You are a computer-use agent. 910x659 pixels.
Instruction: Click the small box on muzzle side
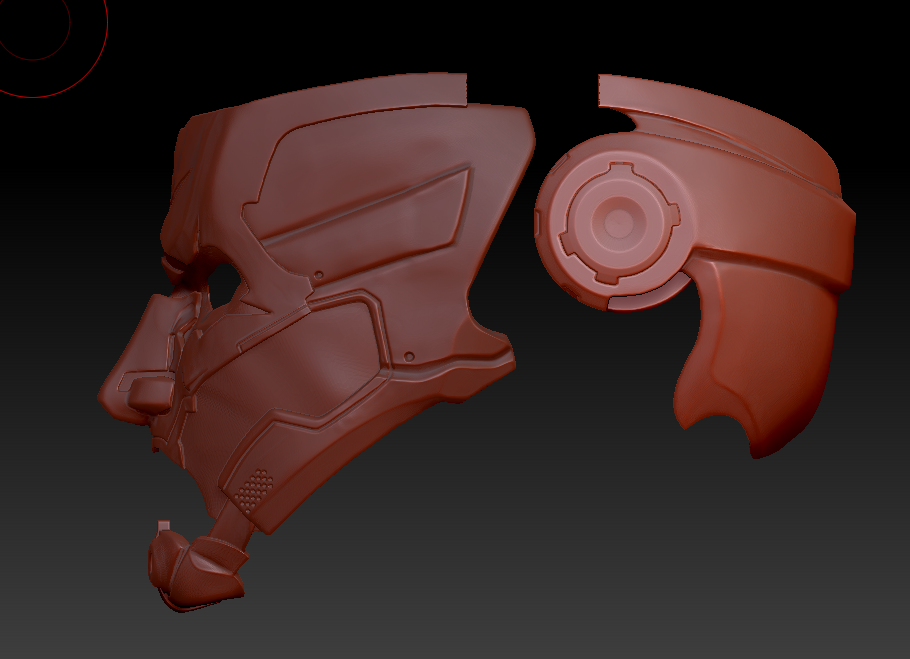(147, 390)
